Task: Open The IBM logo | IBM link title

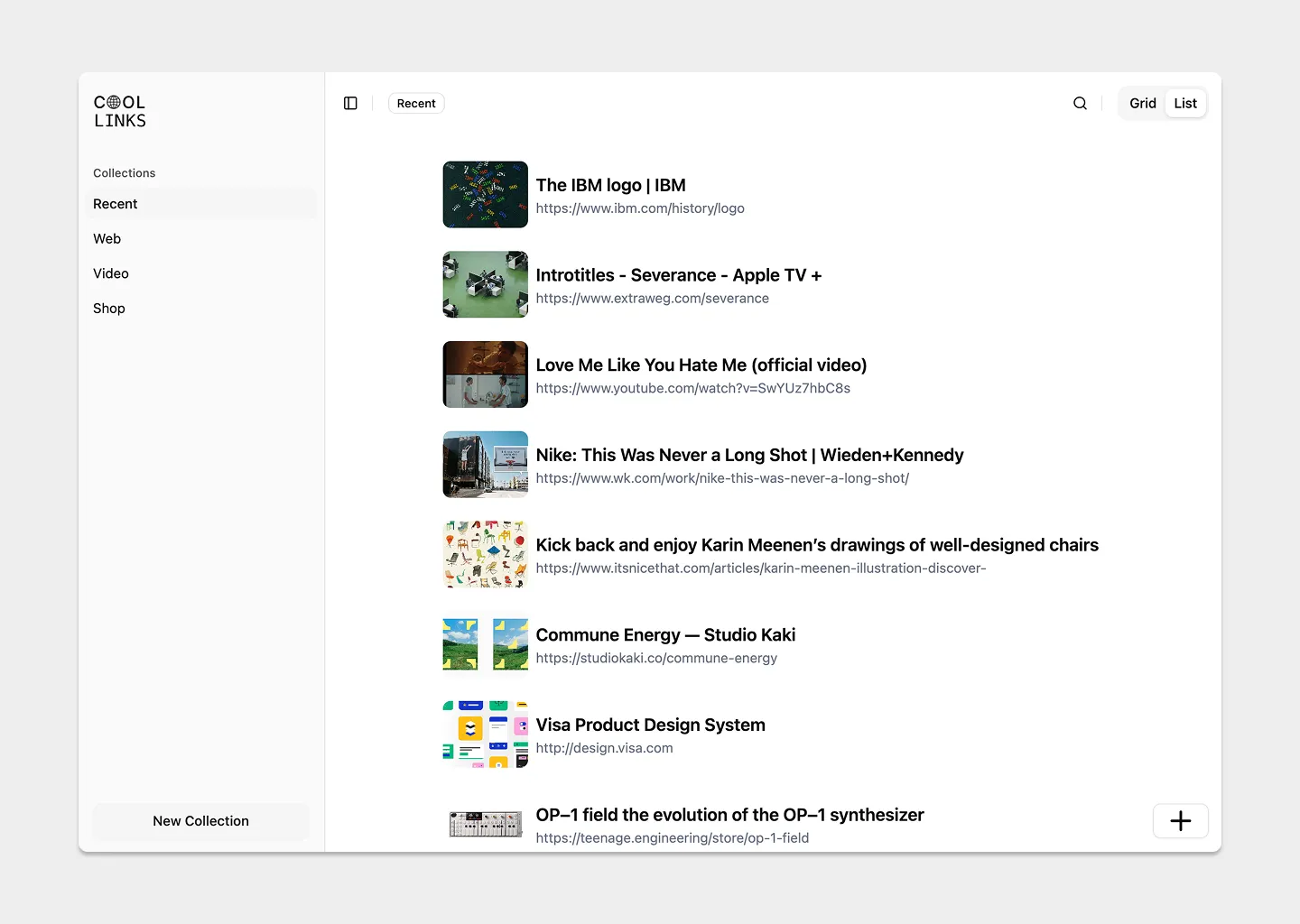Action: point(610,185)
